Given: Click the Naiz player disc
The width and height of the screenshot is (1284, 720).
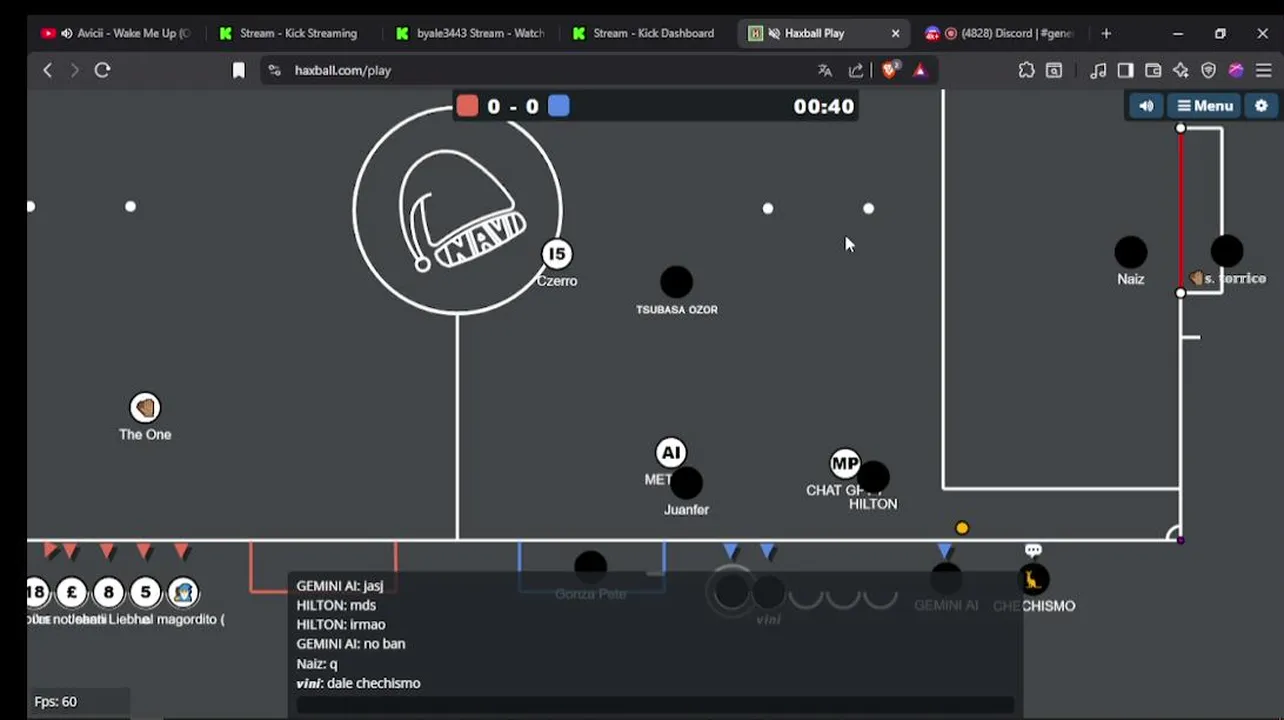Looking at the screenshot, I should pos(1131,252).
